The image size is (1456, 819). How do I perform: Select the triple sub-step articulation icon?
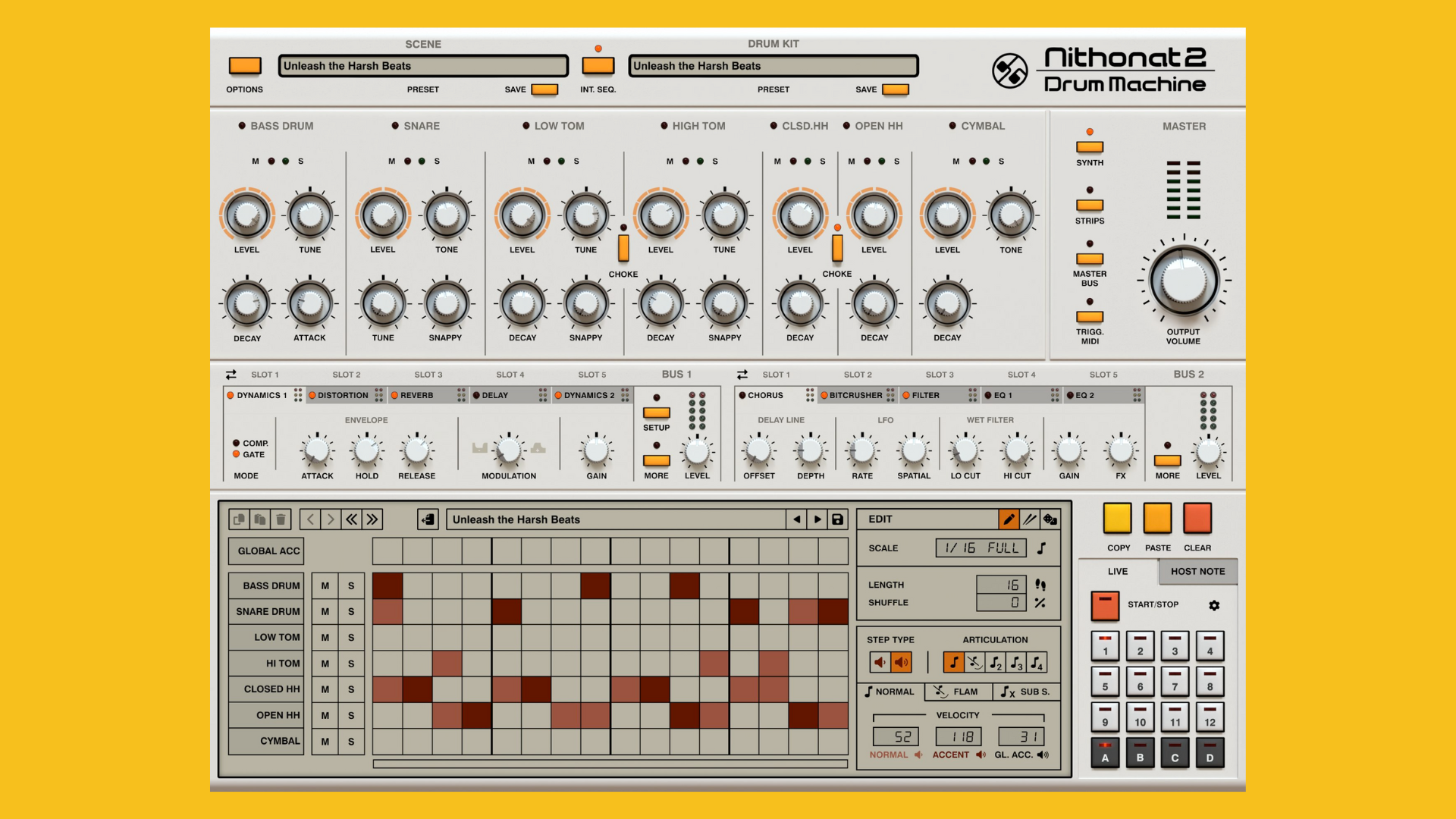pos(1016,662)
